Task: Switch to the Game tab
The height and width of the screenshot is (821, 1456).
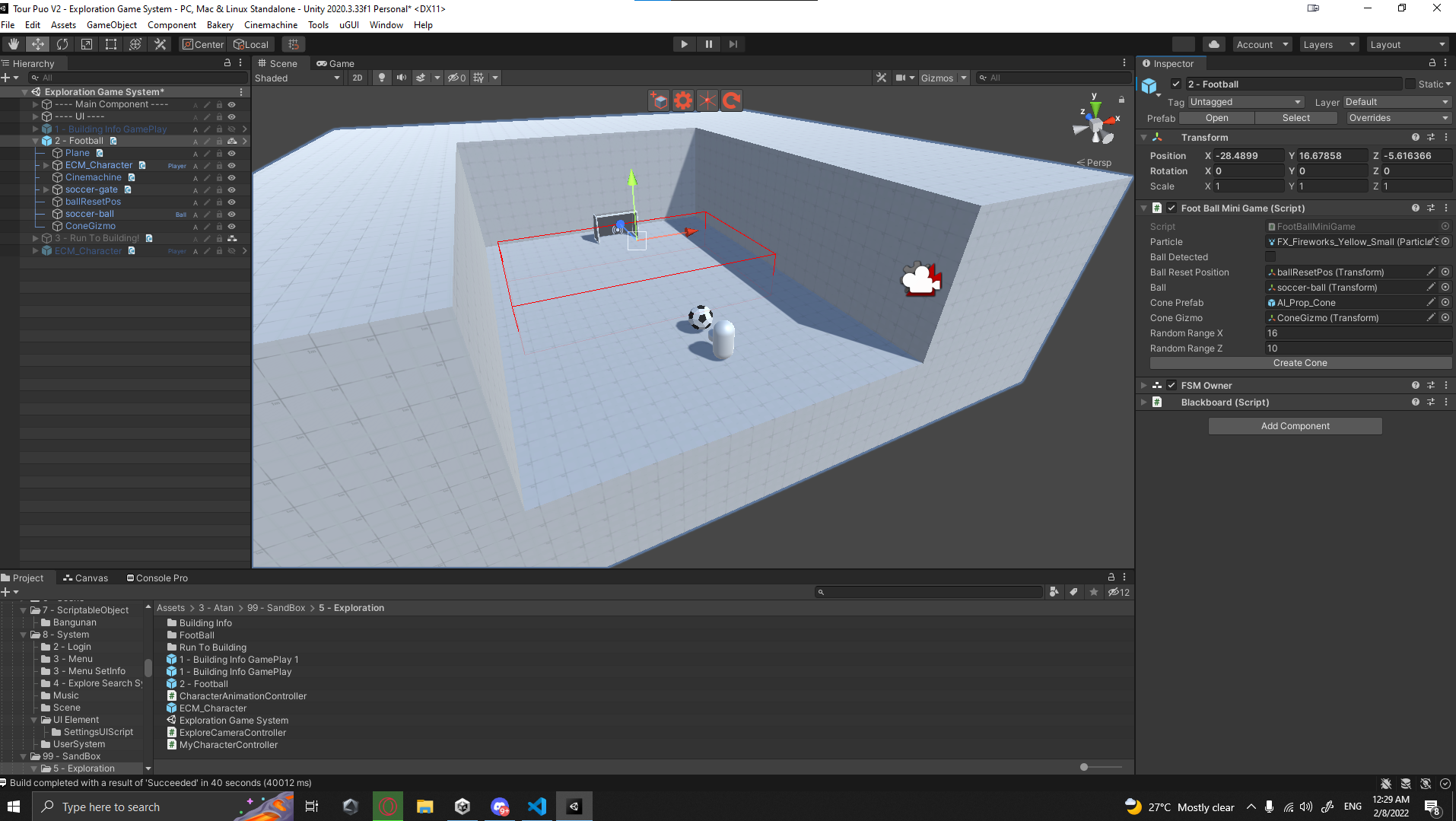Action: pos(335,64)
